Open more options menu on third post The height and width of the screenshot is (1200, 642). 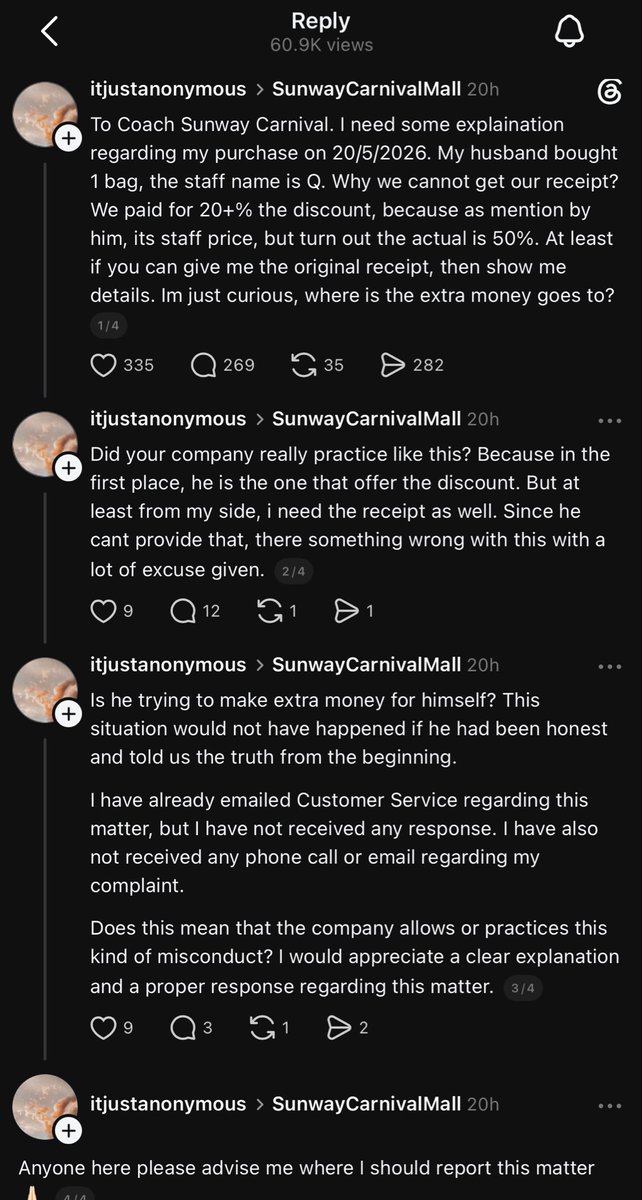(609, 666)
